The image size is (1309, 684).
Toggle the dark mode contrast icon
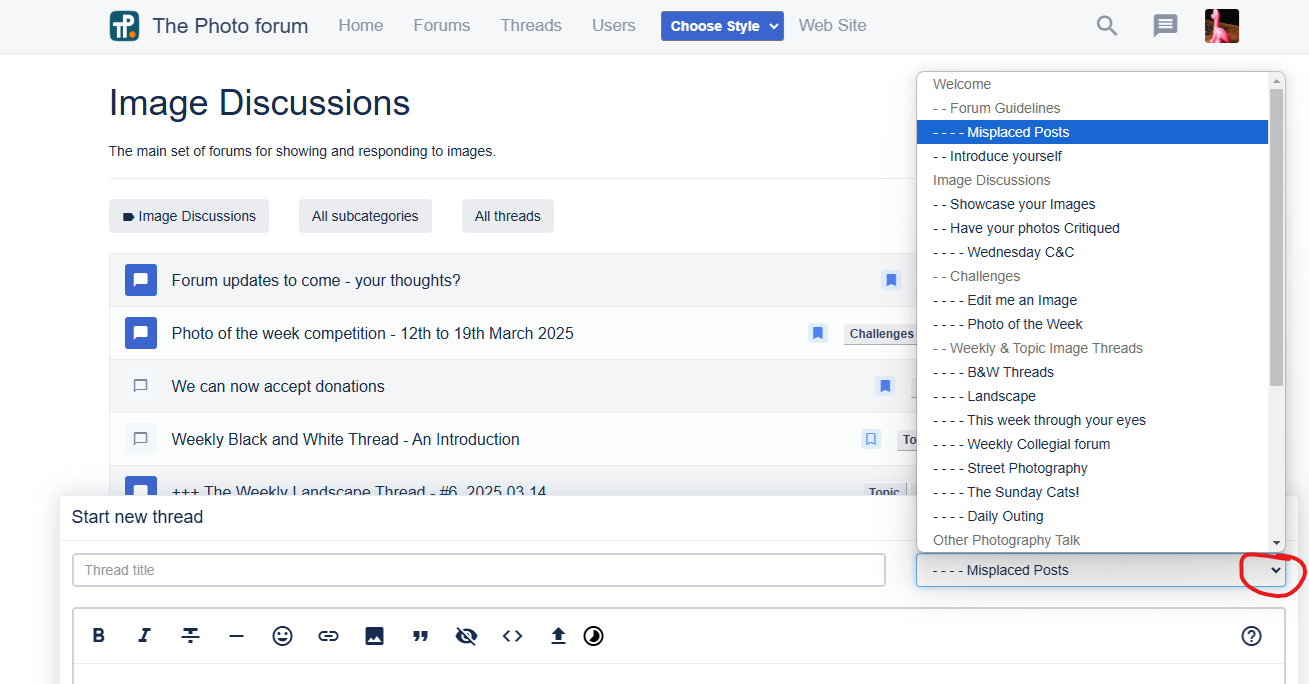pos(594,636)
